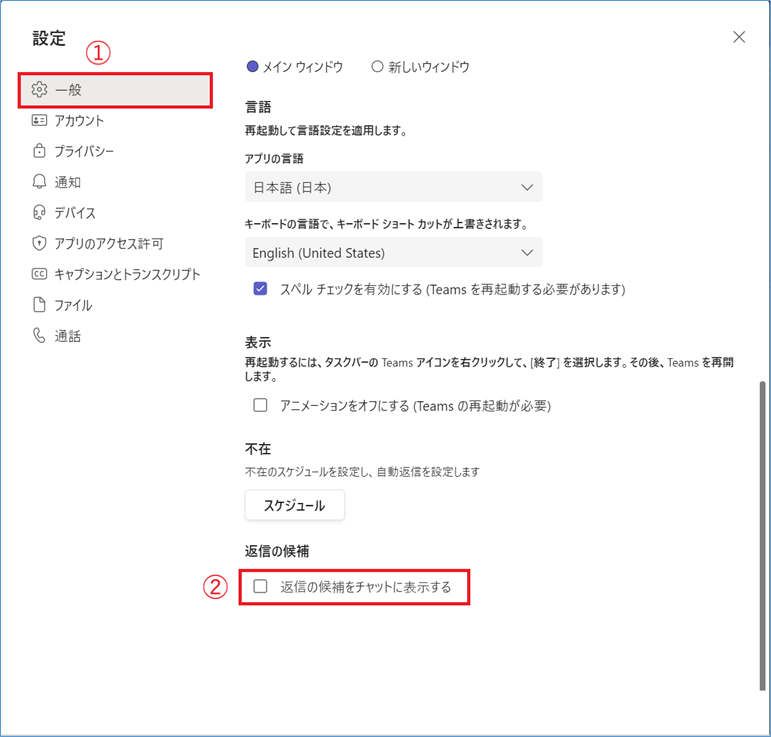The width and height of the screenshot is (771, 737).
Task: Expand the English (United States) keyboard dropdown
Action: (393, 253)
